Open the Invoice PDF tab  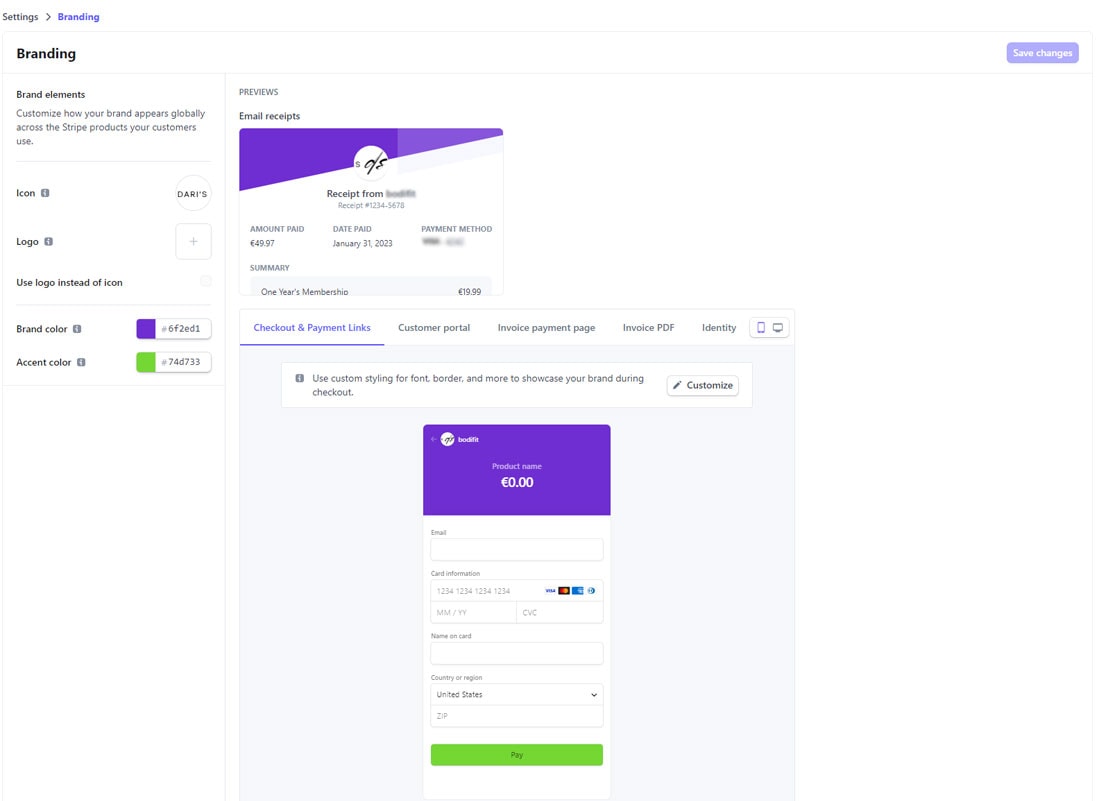649,327
